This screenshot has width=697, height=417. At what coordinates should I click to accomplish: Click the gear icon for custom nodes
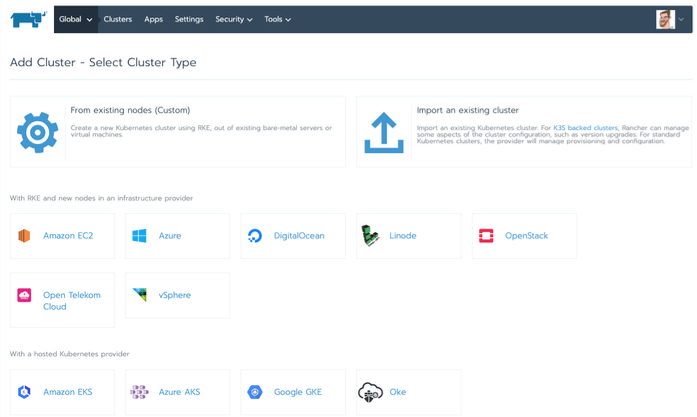[x=38, y=132]
